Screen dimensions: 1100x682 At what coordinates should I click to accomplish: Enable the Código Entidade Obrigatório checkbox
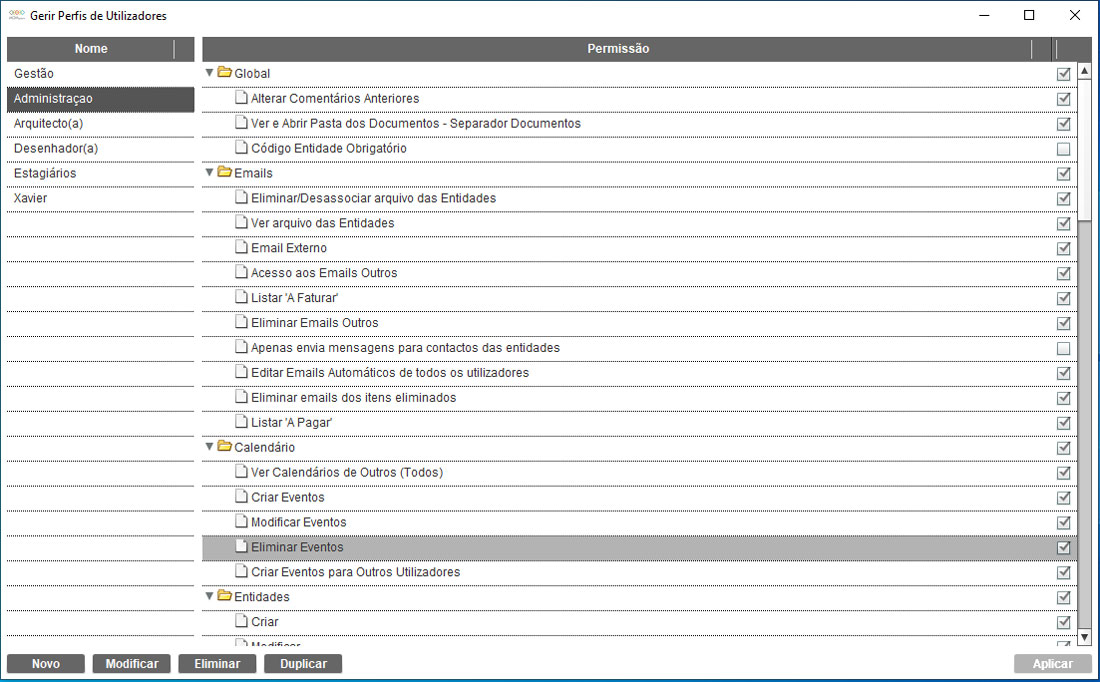pos(1063,149)
